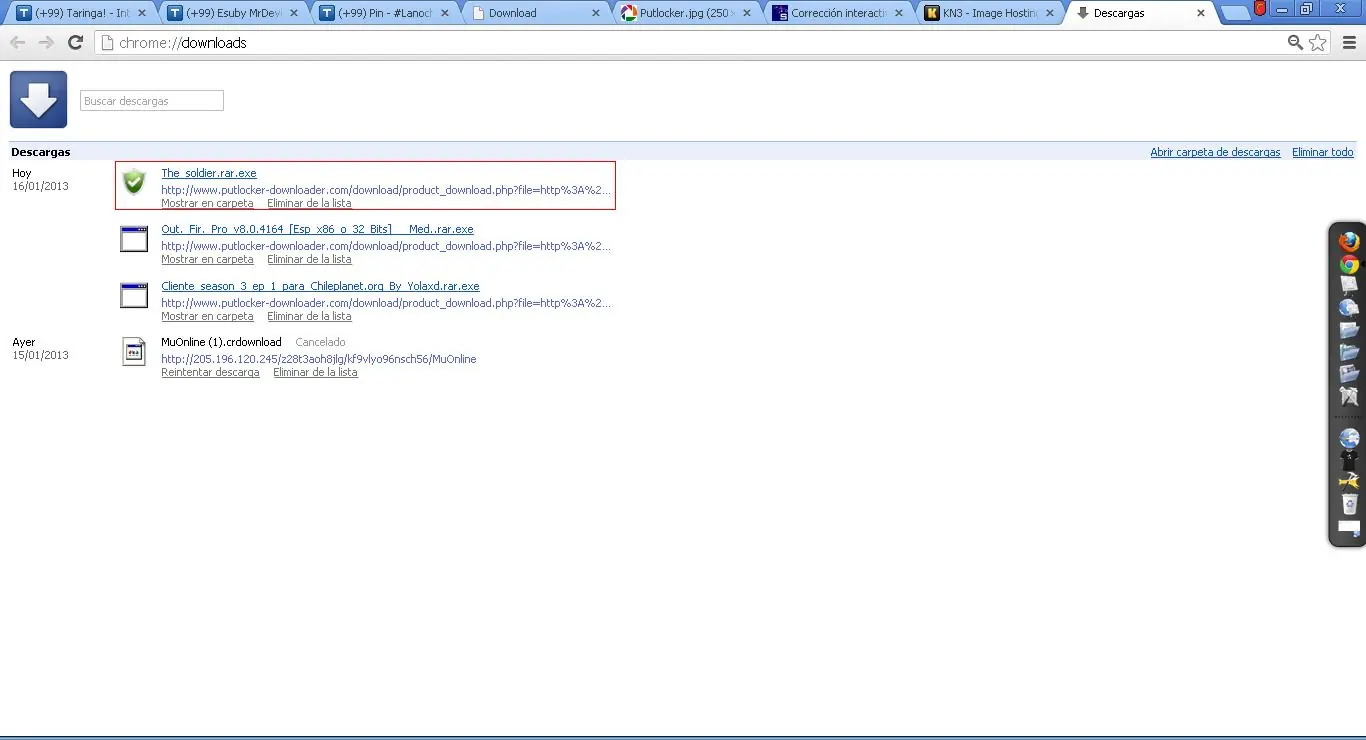Viewport: 1366px width, 740px height.
Task: Click the date 15/01/2013
Action: pyautogui.click(x=40, y=355)
